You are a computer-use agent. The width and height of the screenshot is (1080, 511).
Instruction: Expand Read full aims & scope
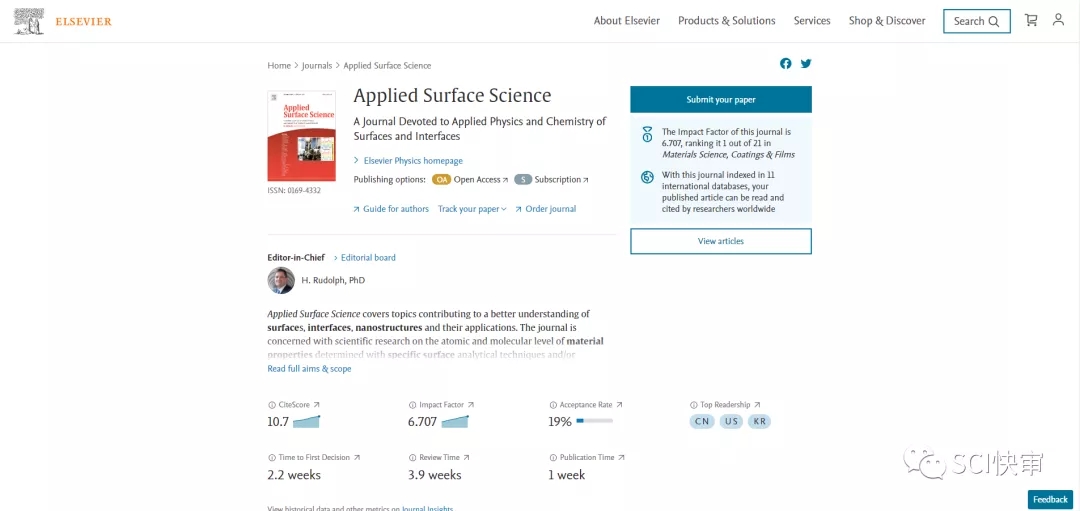tap(309, 369)
